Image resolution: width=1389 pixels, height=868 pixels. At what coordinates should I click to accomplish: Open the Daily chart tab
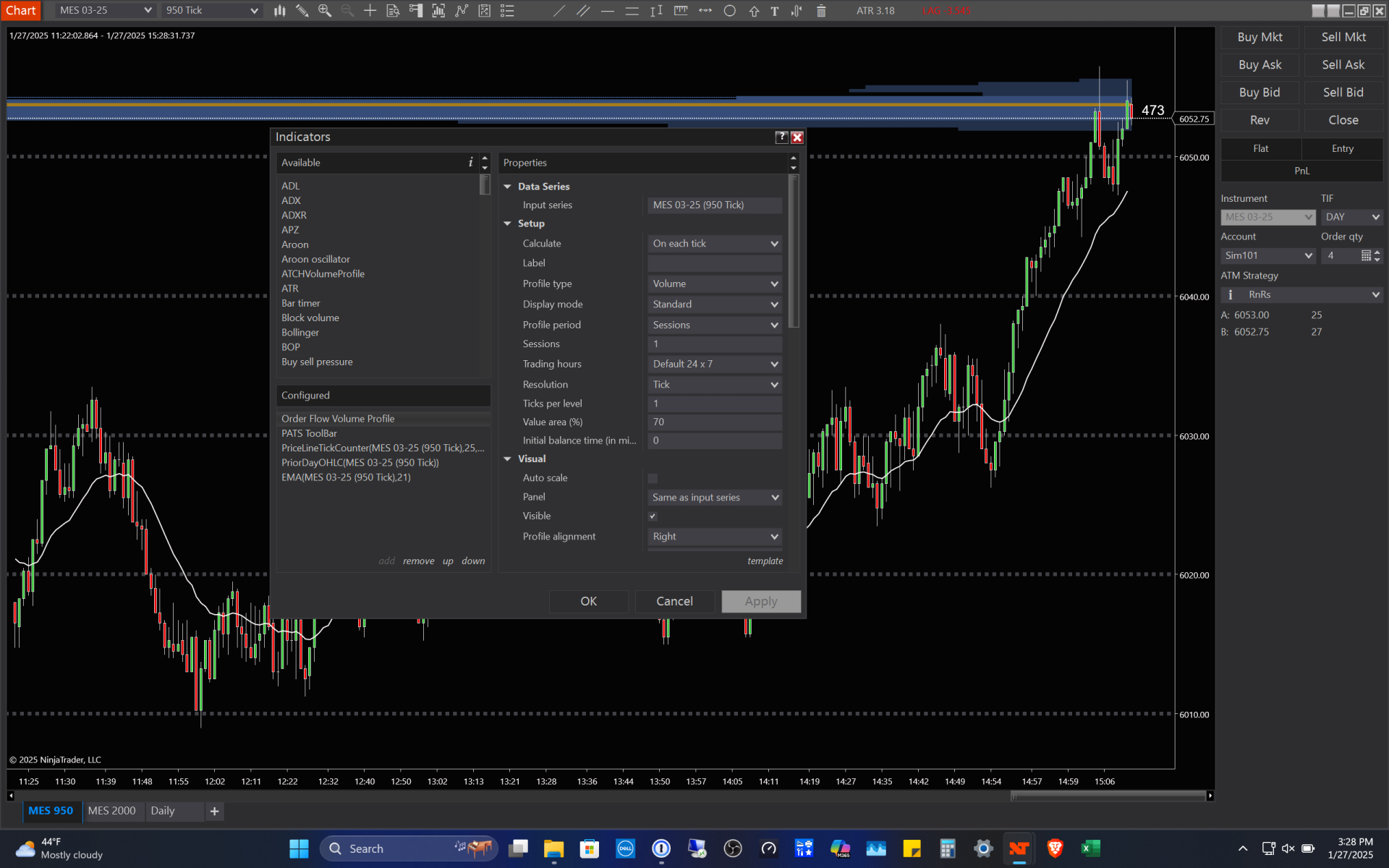tap(163, 811)
